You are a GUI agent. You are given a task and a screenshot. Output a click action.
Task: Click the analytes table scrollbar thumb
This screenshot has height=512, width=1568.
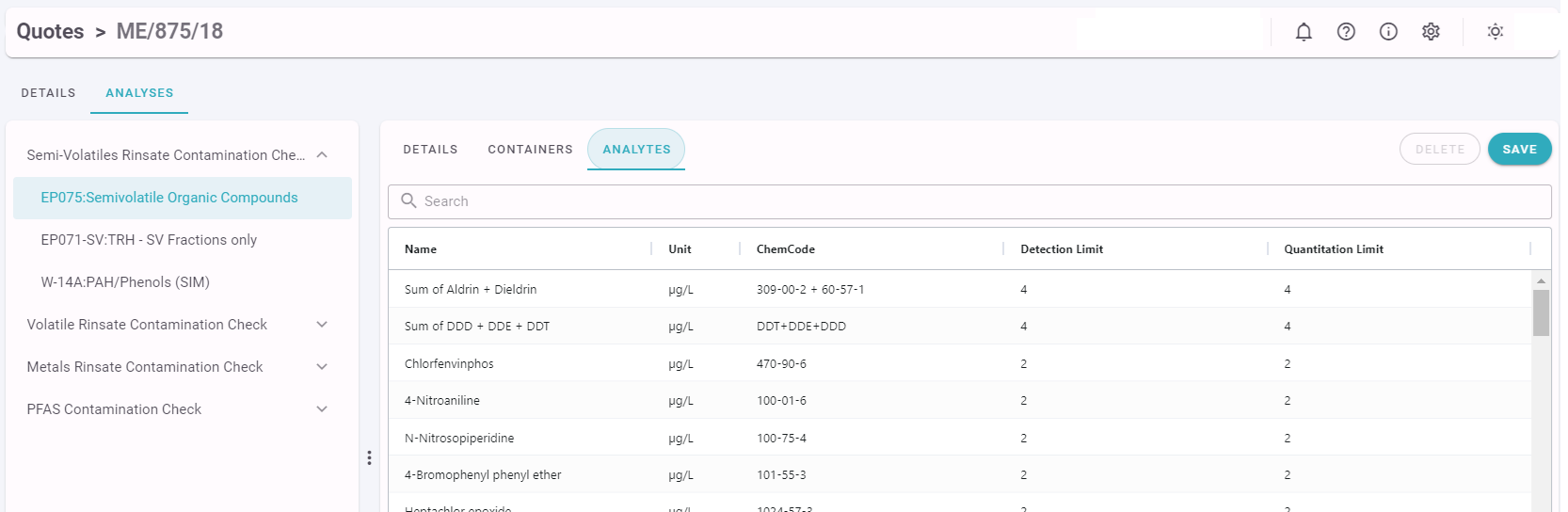(1541, 312)
